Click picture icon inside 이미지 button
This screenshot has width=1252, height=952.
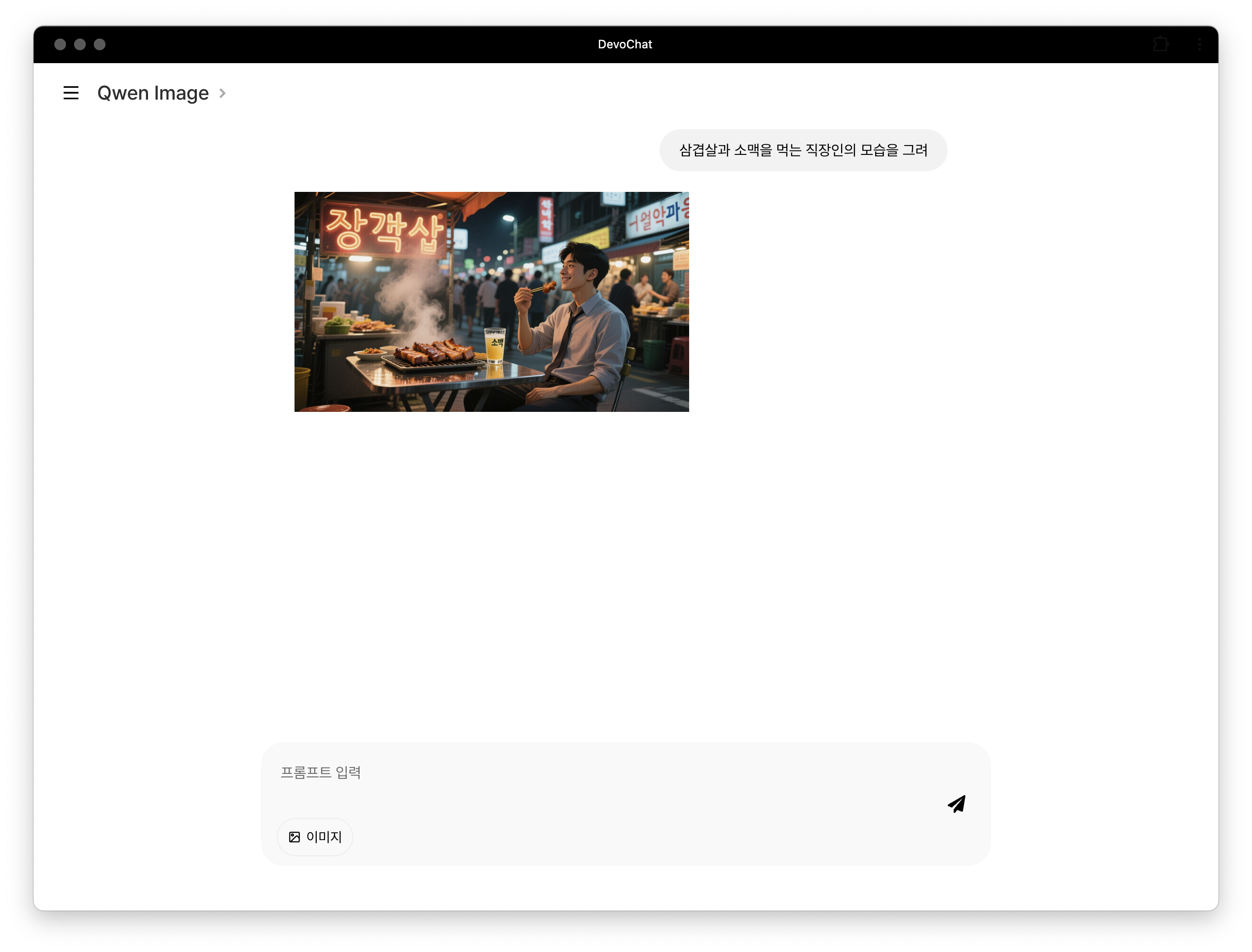294,837
